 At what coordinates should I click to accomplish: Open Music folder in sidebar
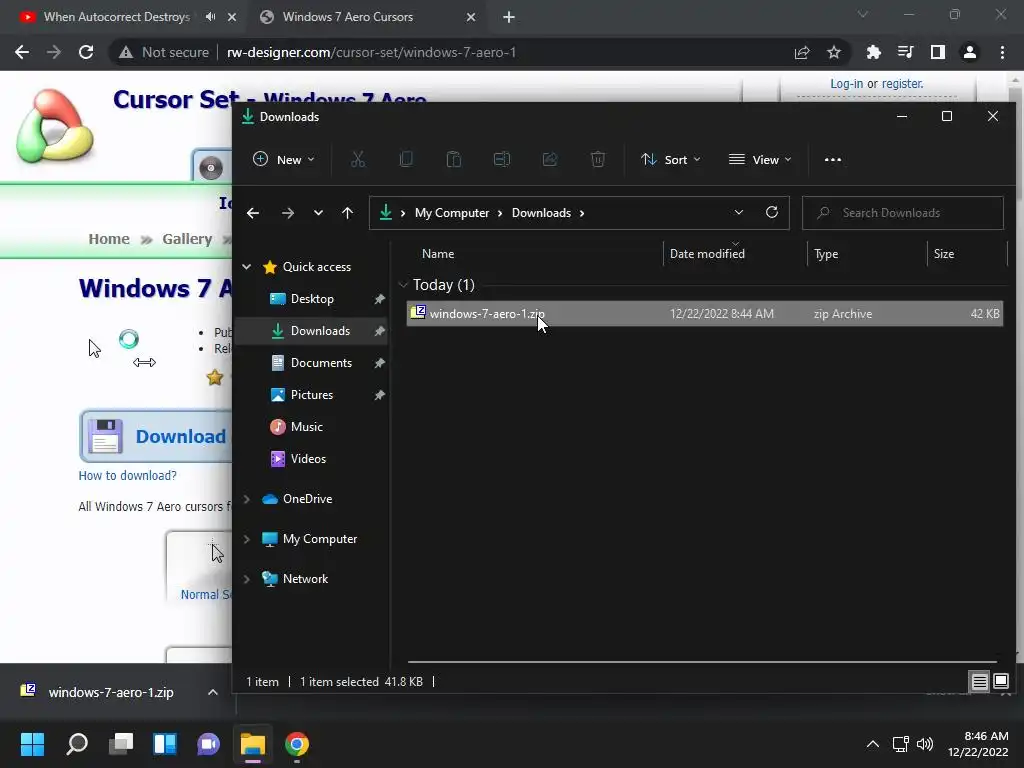306,426
